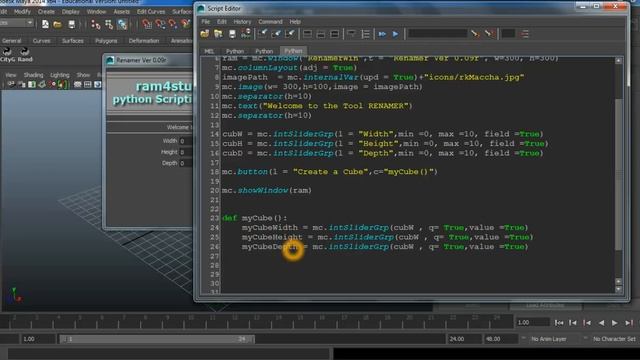This screenshot has width=640, height=360.
Task: Open viewport Lighting menu
Action: click(60, 75)
